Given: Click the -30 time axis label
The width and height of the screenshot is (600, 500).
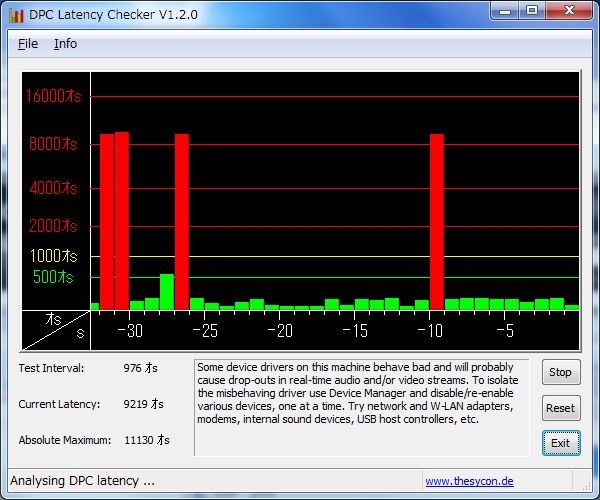Looking at the screenshot, I should [x=130, y=331].
